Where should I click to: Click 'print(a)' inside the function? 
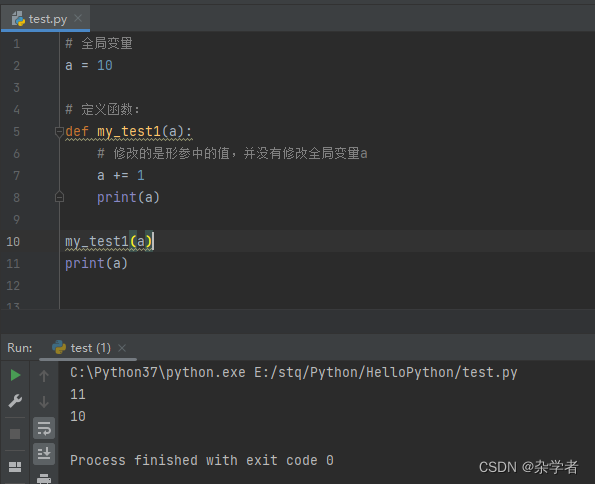coord(128,197)
